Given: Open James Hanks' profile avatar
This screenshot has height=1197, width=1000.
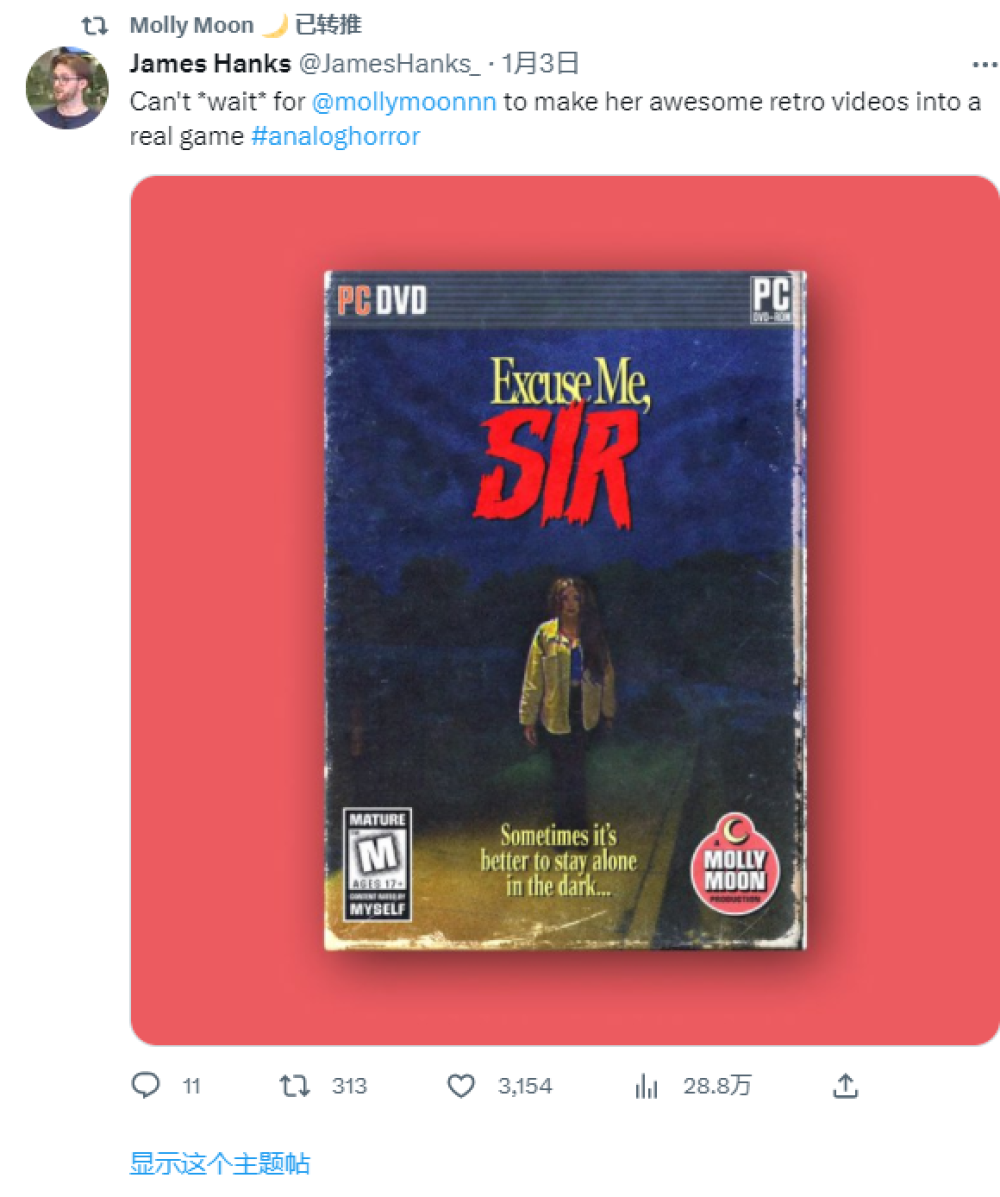Looking at the screenshot, I should [67, 87].
